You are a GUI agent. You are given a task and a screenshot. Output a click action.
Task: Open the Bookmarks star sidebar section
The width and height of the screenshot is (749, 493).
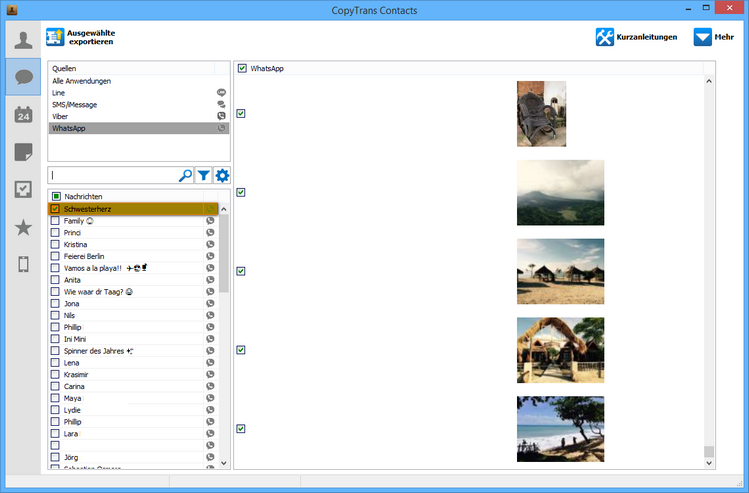click(23, 227)
